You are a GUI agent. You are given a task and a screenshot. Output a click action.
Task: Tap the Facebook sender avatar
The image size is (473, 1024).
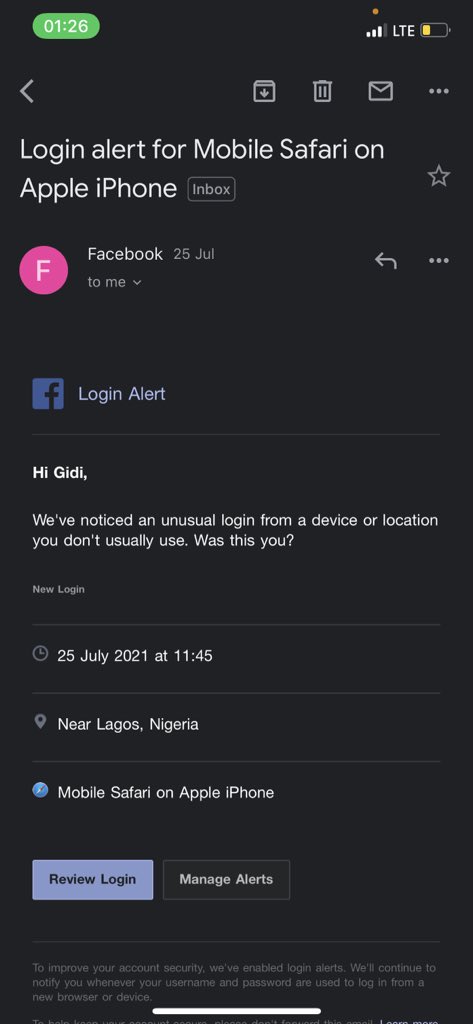[44, 270]
